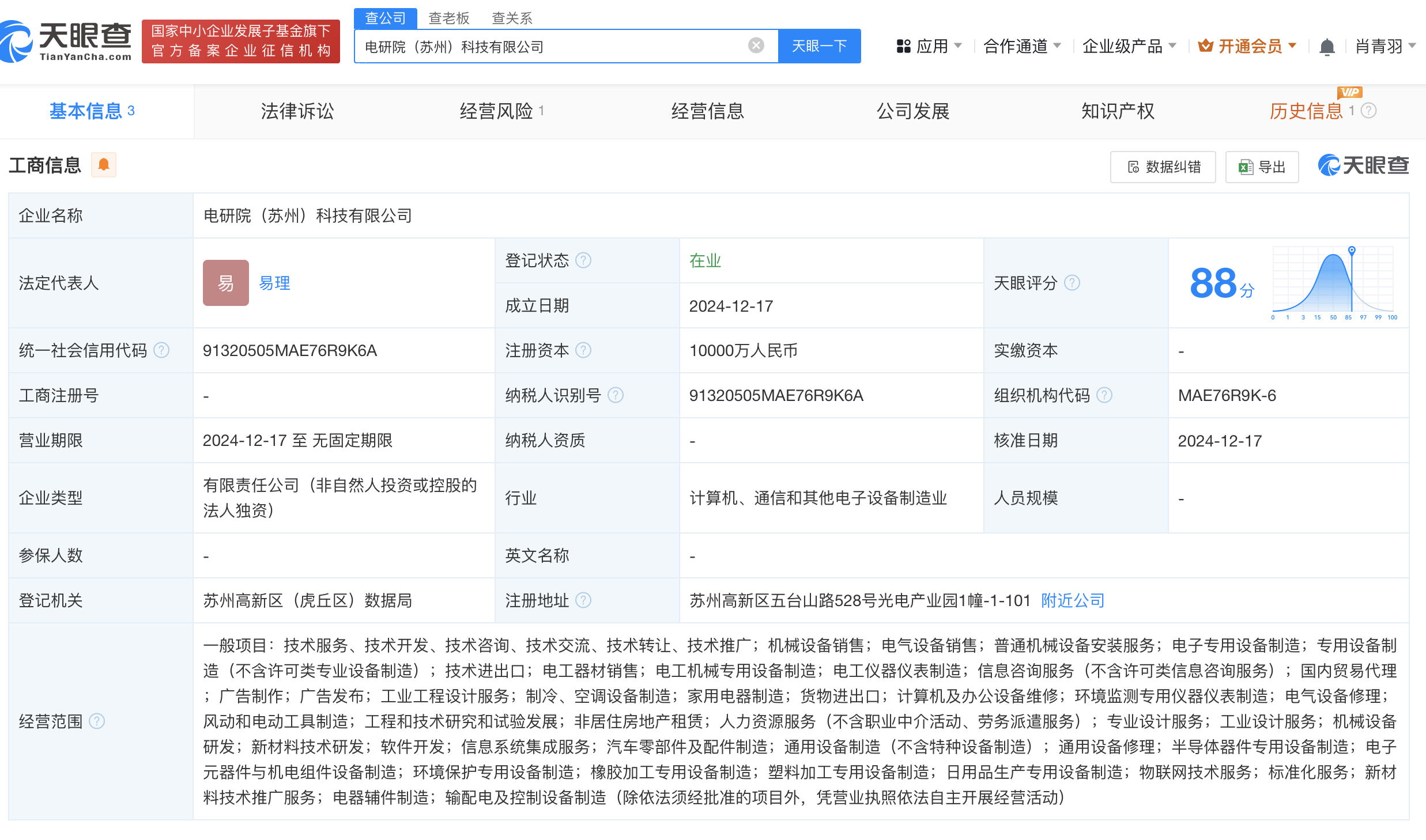Click help icon next to 登记状态

tap(583, 260)
